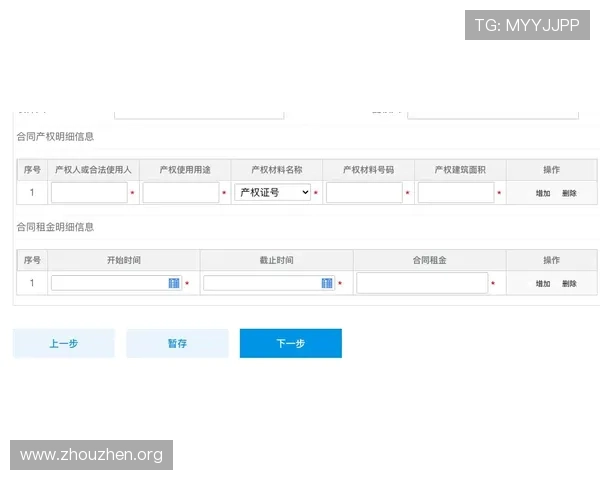
Task: Click the 合同租金 column header
Action: [x=429, y=260]
